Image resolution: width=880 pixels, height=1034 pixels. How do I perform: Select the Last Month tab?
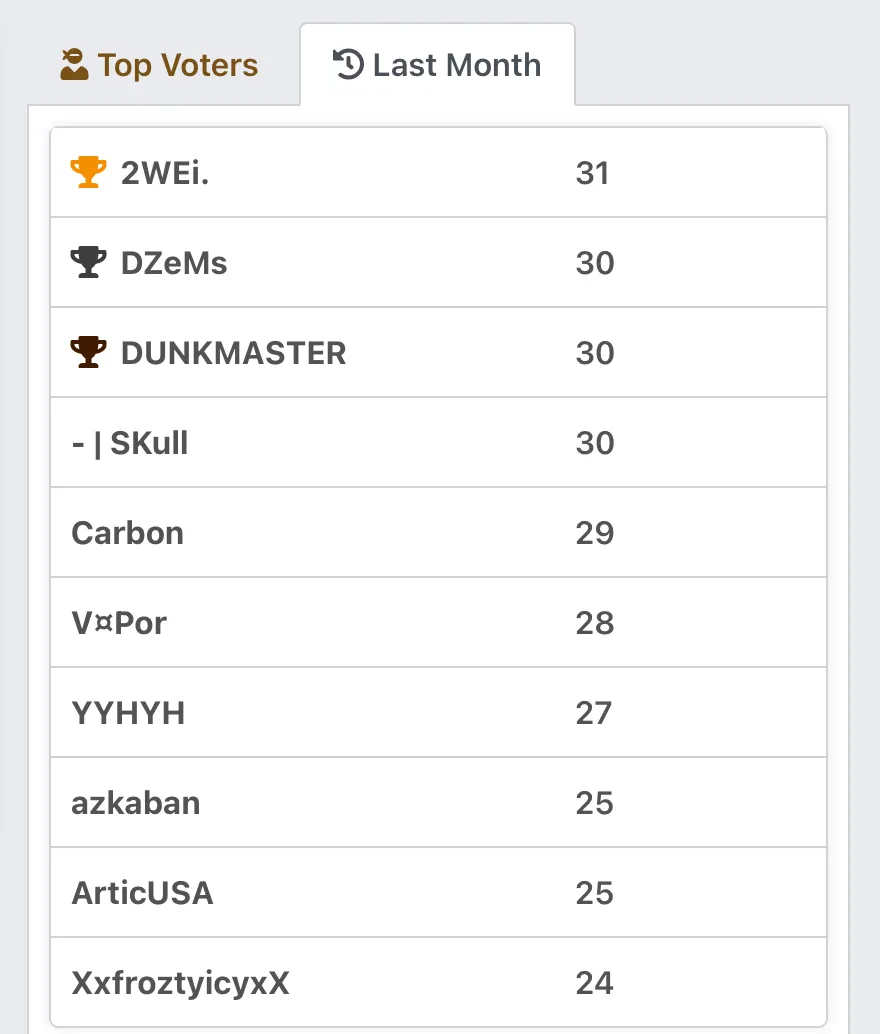click(437, 65)
